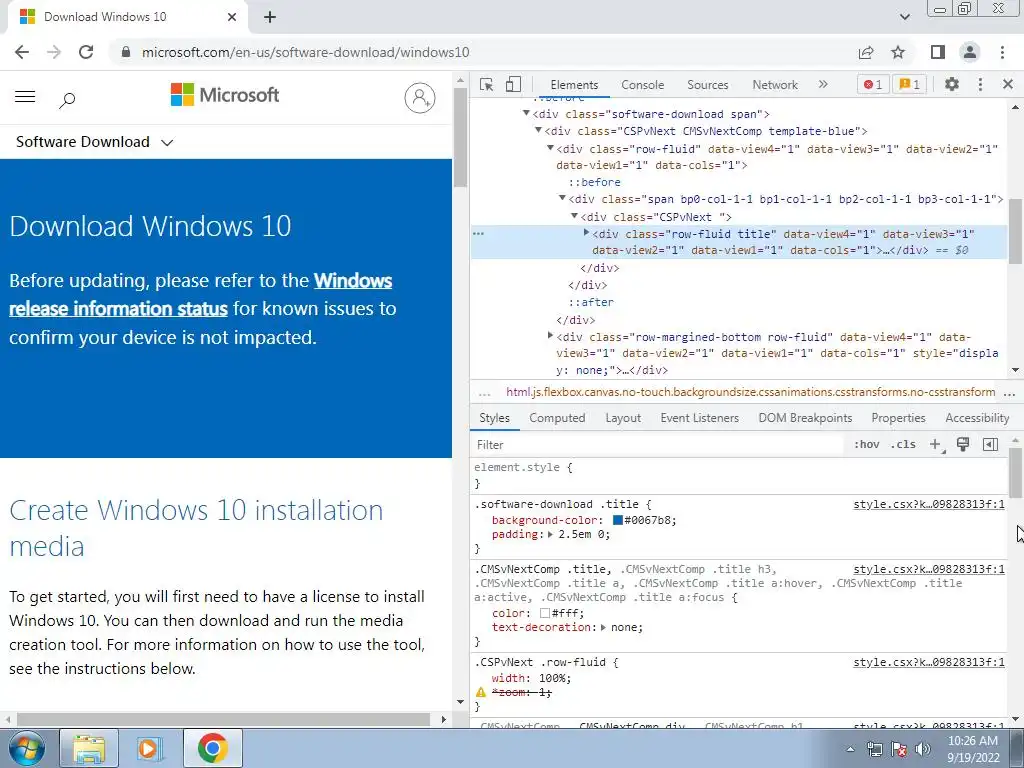Activate the inspect element picker icon
The width and height of the screenshot is (1024, 768).
point(486,84)
